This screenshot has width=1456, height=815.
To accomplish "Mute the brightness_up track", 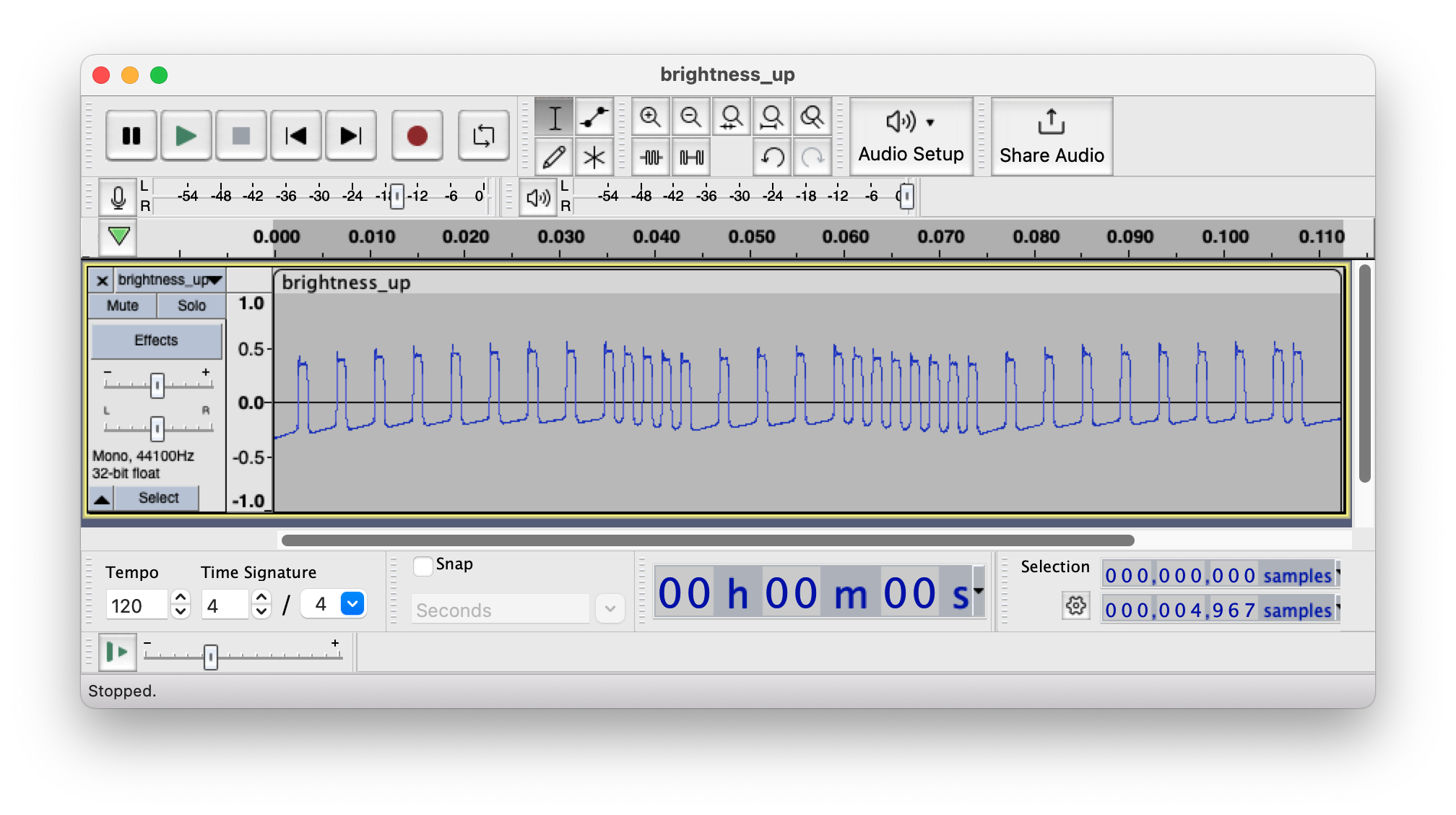I will click(x=122, y=306).
